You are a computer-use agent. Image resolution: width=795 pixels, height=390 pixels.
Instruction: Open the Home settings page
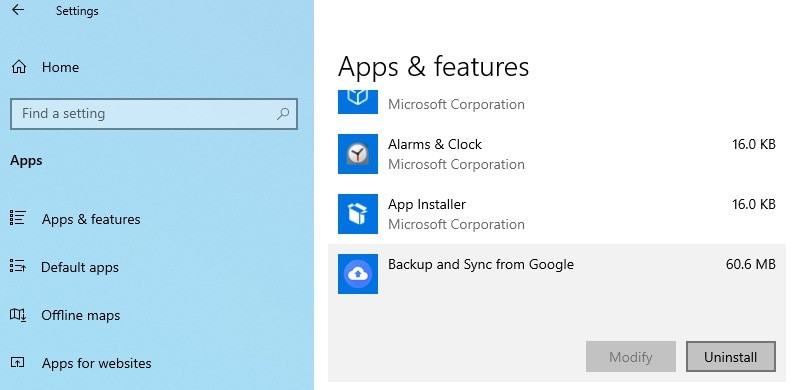[60, 67]
